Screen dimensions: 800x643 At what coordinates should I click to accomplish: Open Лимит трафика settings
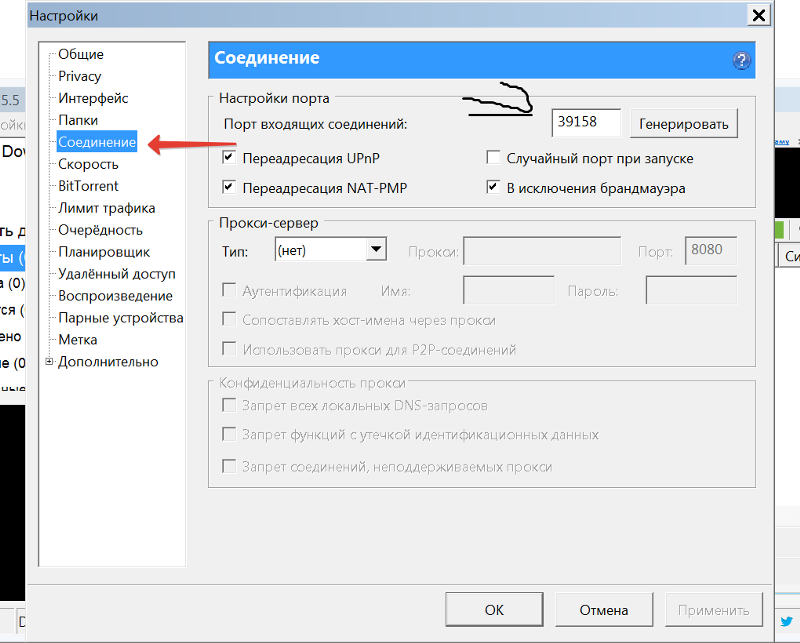click(x=106, y=208)
